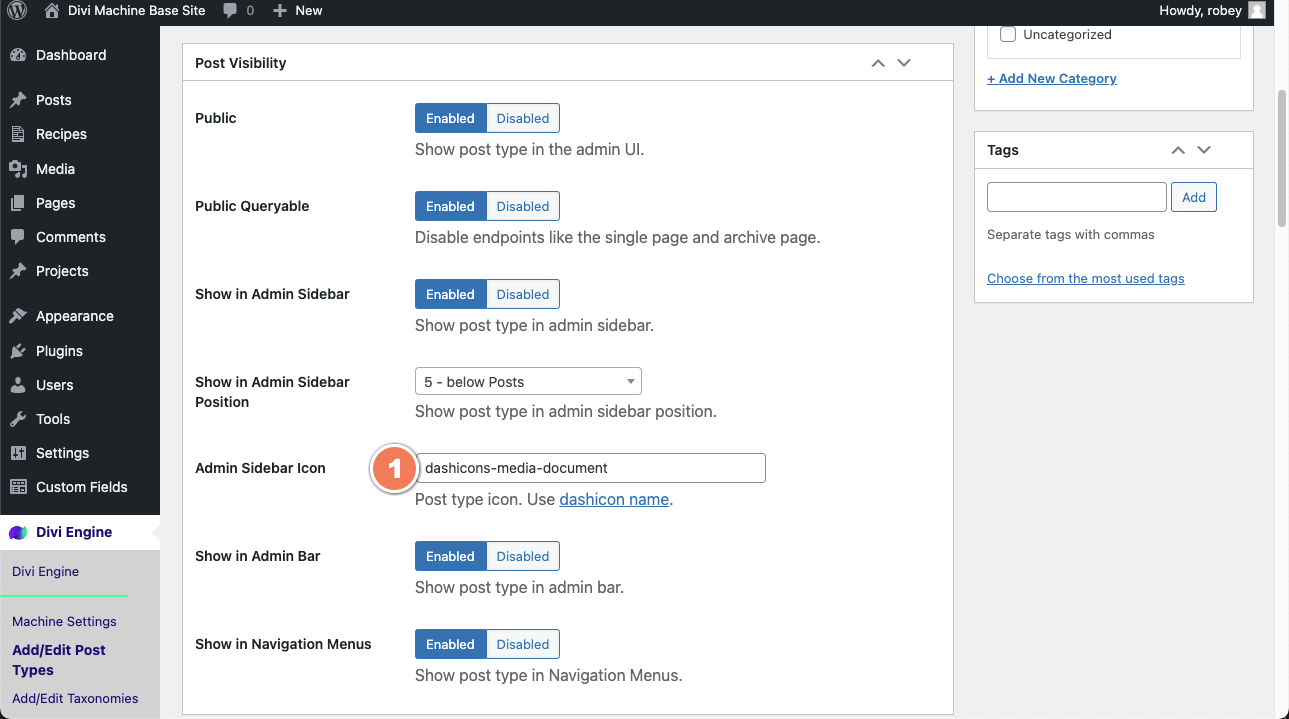Click the Appearance paintbrush icon

coord(18,316)
